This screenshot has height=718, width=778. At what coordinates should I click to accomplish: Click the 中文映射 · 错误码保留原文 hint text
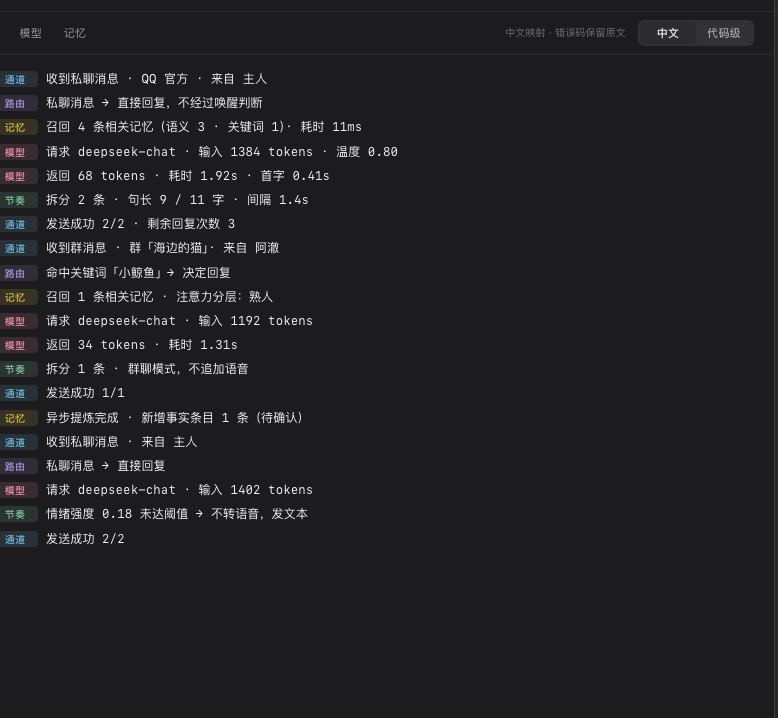tap(565, 33)
